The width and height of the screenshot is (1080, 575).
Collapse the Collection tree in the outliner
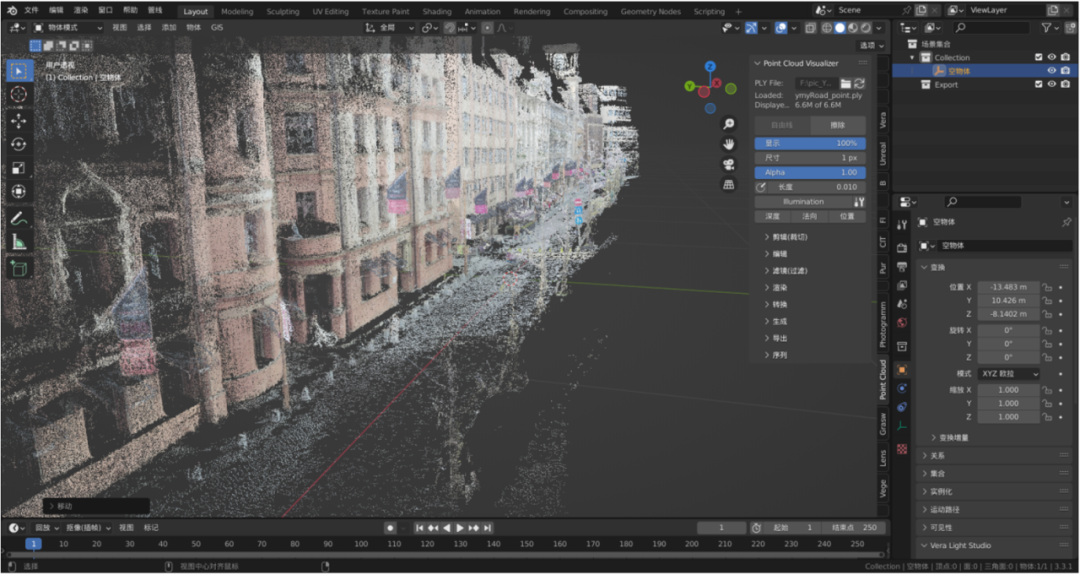tap(913, 58)
